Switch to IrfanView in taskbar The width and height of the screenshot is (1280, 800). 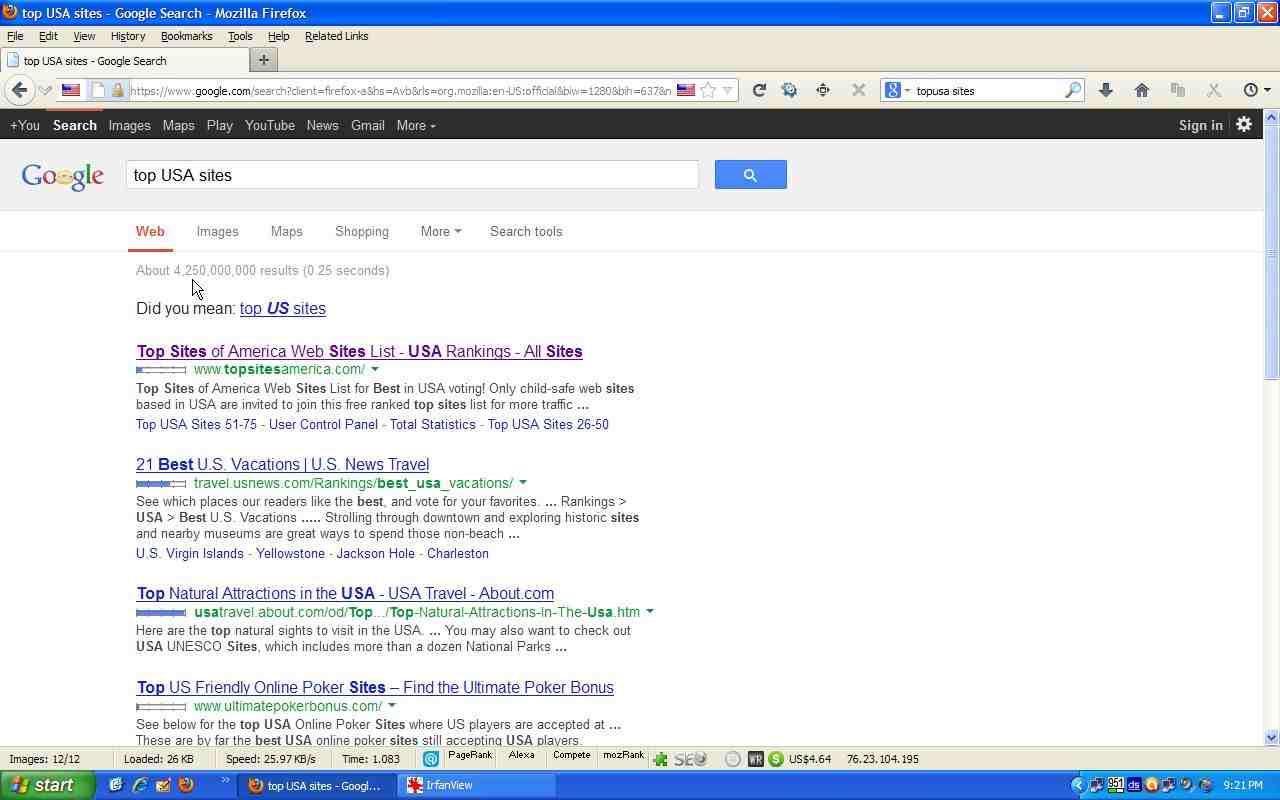478,785
